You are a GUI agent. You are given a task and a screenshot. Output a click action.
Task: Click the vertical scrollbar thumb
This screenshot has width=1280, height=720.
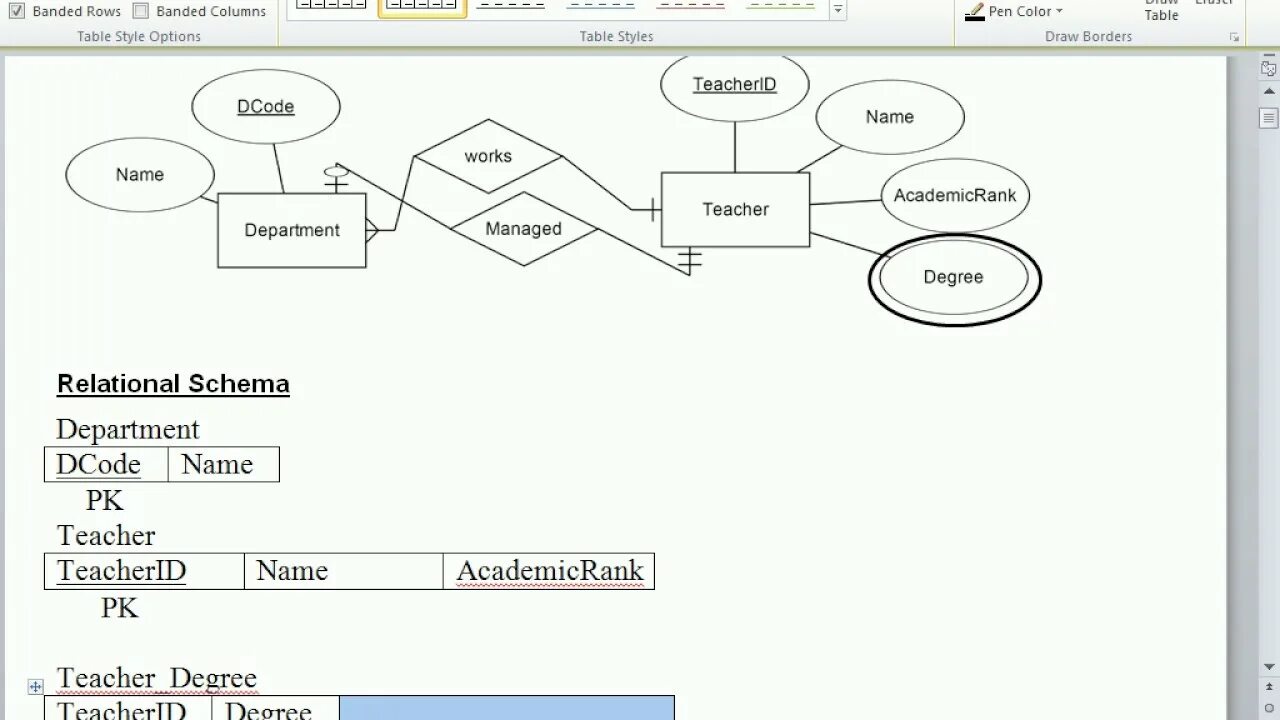click(x=1269, y=117)
